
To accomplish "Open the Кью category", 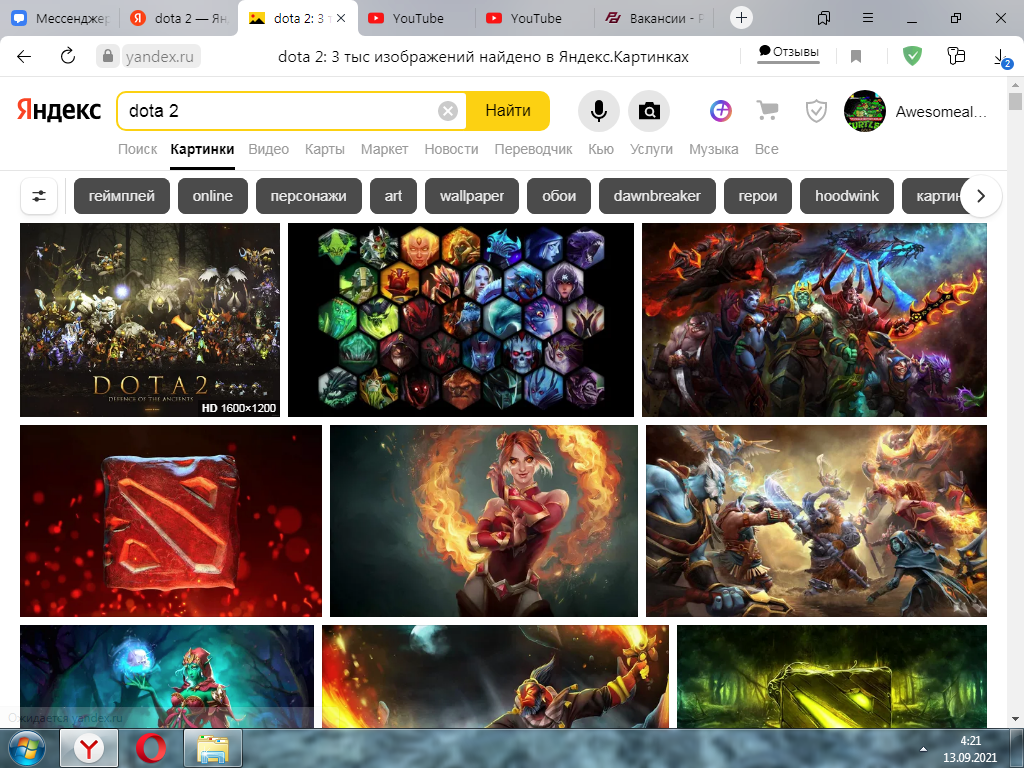I will (x=601, y=150).
